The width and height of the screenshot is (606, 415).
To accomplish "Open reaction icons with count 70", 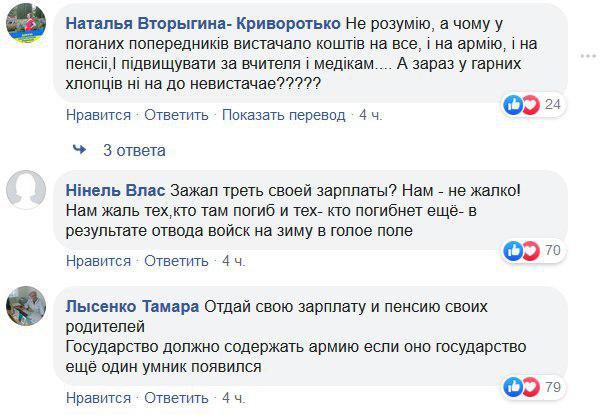I will coord(535,250).
